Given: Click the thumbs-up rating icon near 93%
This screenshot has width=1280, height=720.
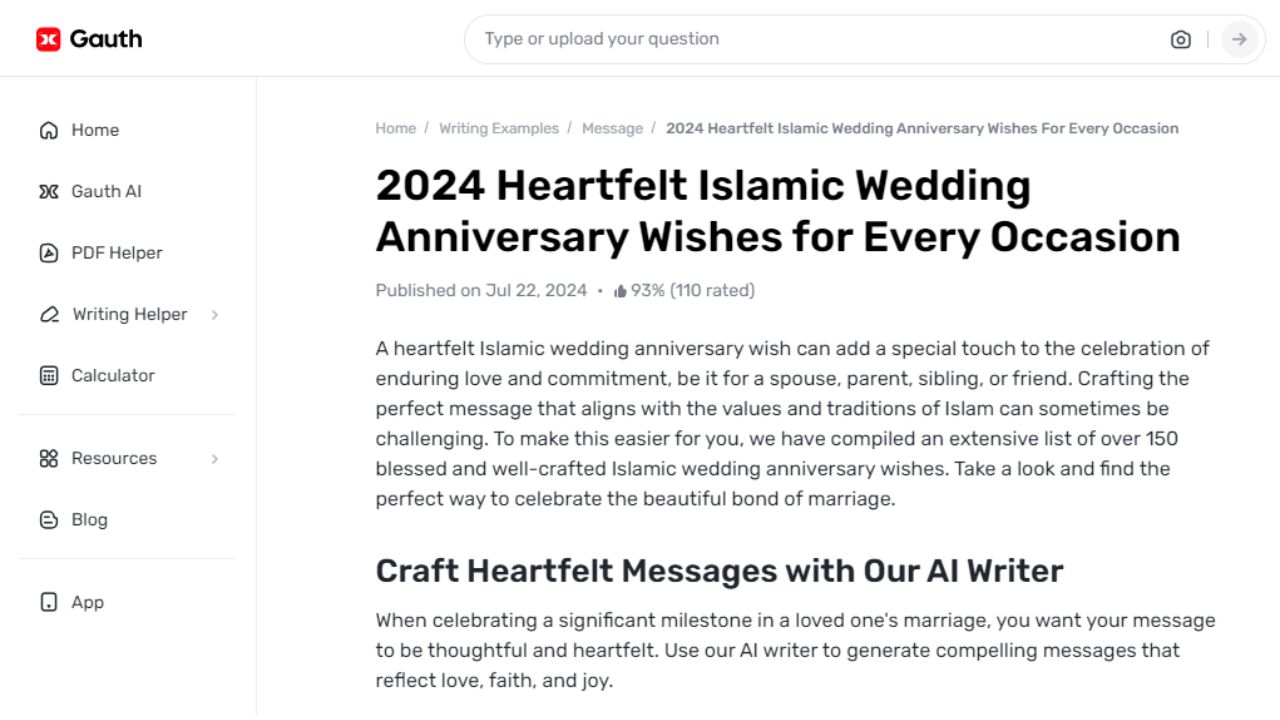Looking at the screenshot, I should pyautogui.click(x=622, y=290).
